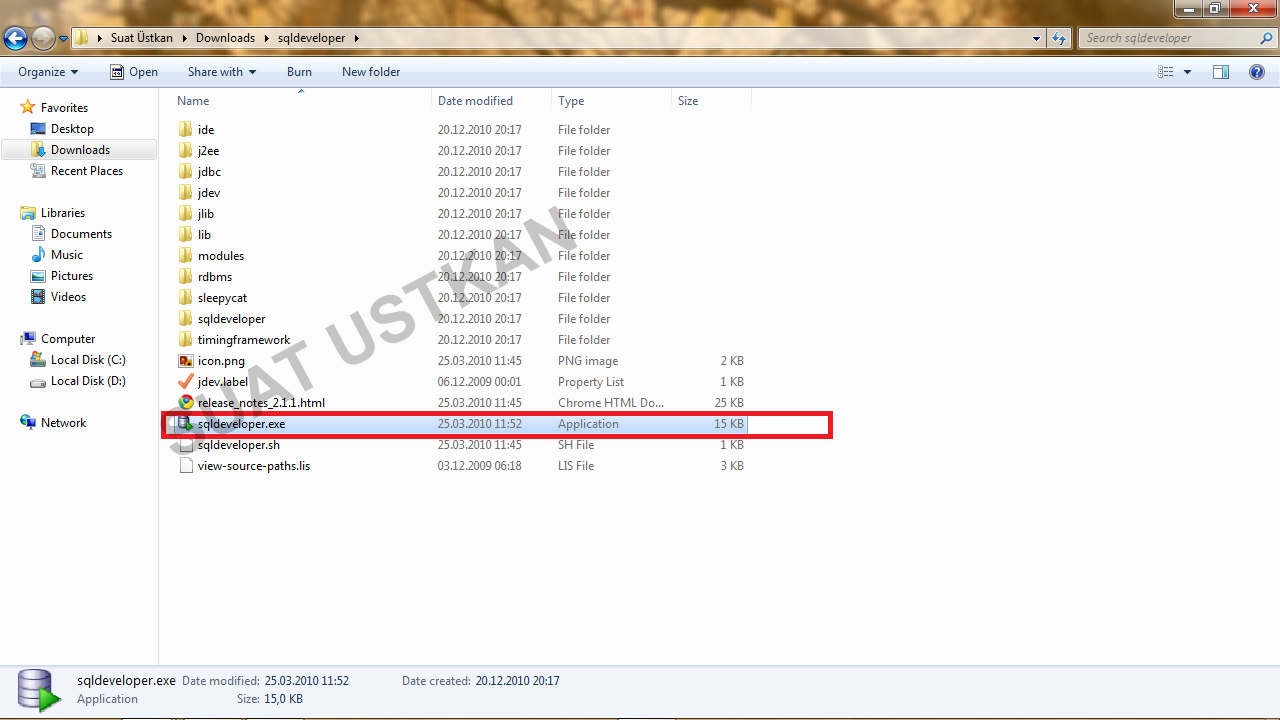Click New folder in the toolbar
Viewport: 1280px width, 720px height.
(371, 72)
